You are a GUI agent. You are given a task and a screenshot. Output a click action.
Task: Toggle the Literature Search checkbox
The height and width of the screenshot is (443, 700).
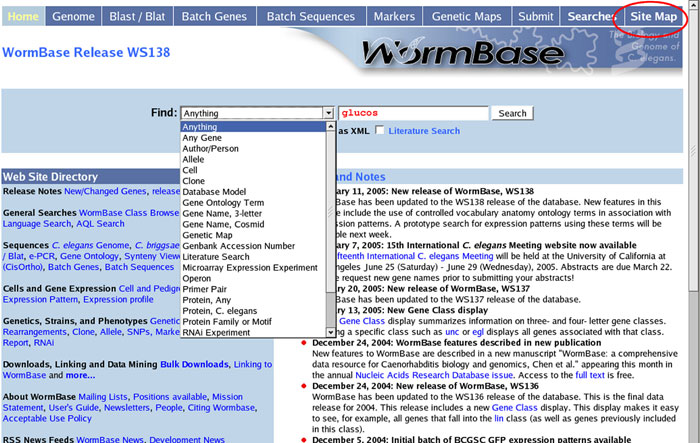tap(379, 130)
